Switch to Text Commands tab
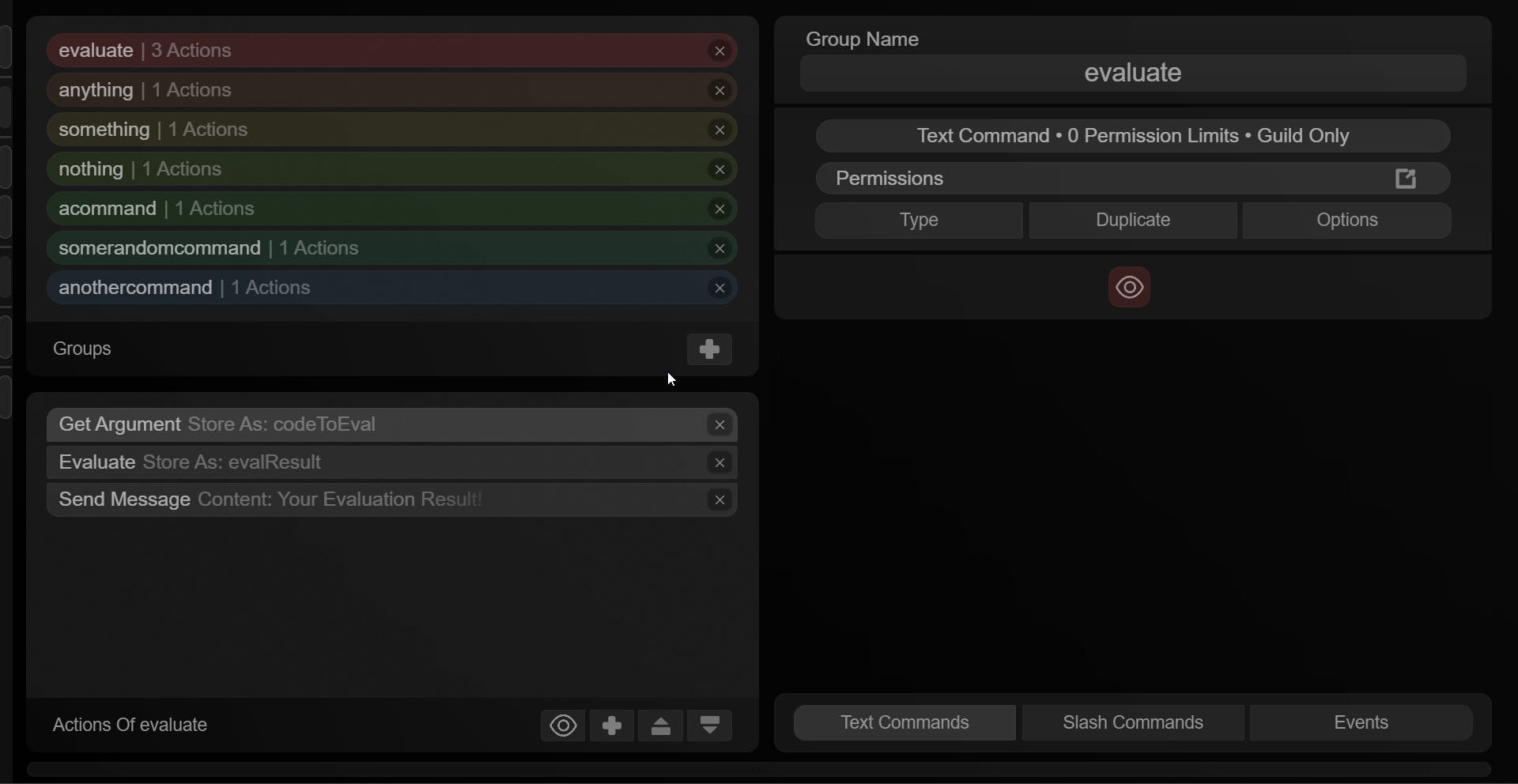The image size is (1518, 784). pyautogui.click(x=904, y=723)
